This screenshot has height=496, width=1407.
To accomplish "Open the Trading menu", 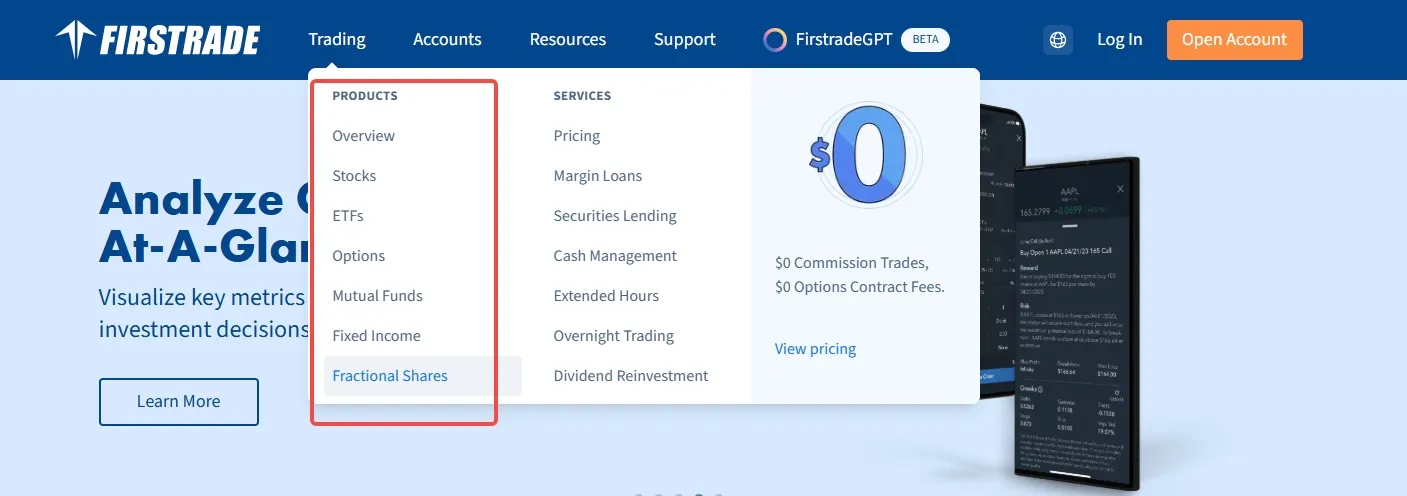I will pos(337,40).
